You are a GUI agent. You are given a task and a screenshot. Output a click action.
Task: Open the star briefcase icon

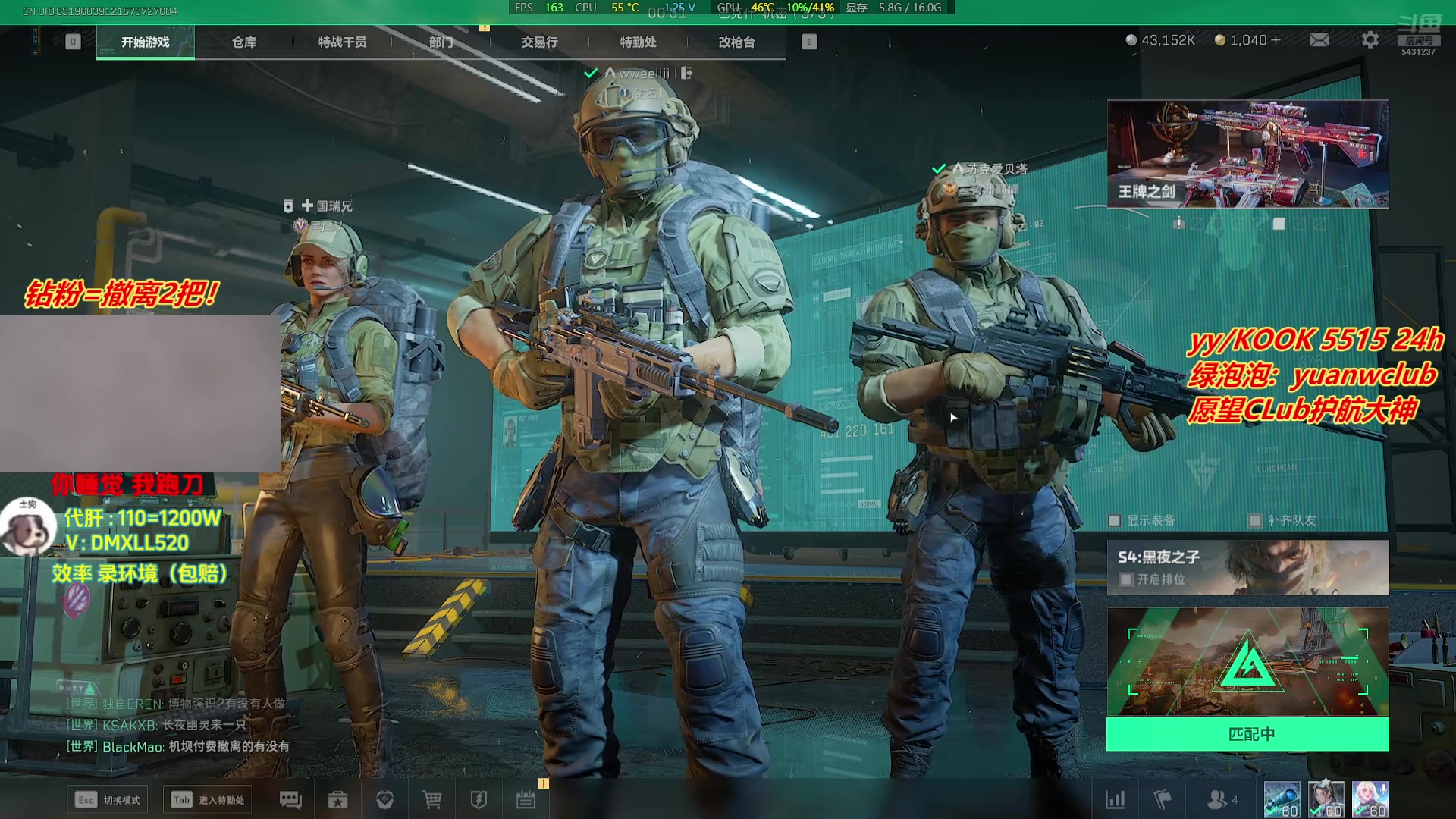coord(337,800)
